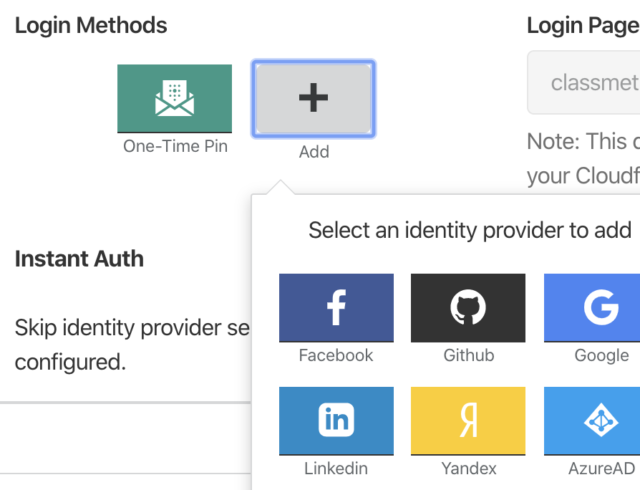The height and width of the screenshot is (490, 640).
Task: Open the One-Time Pin login method tile
Action: [175, 98]
